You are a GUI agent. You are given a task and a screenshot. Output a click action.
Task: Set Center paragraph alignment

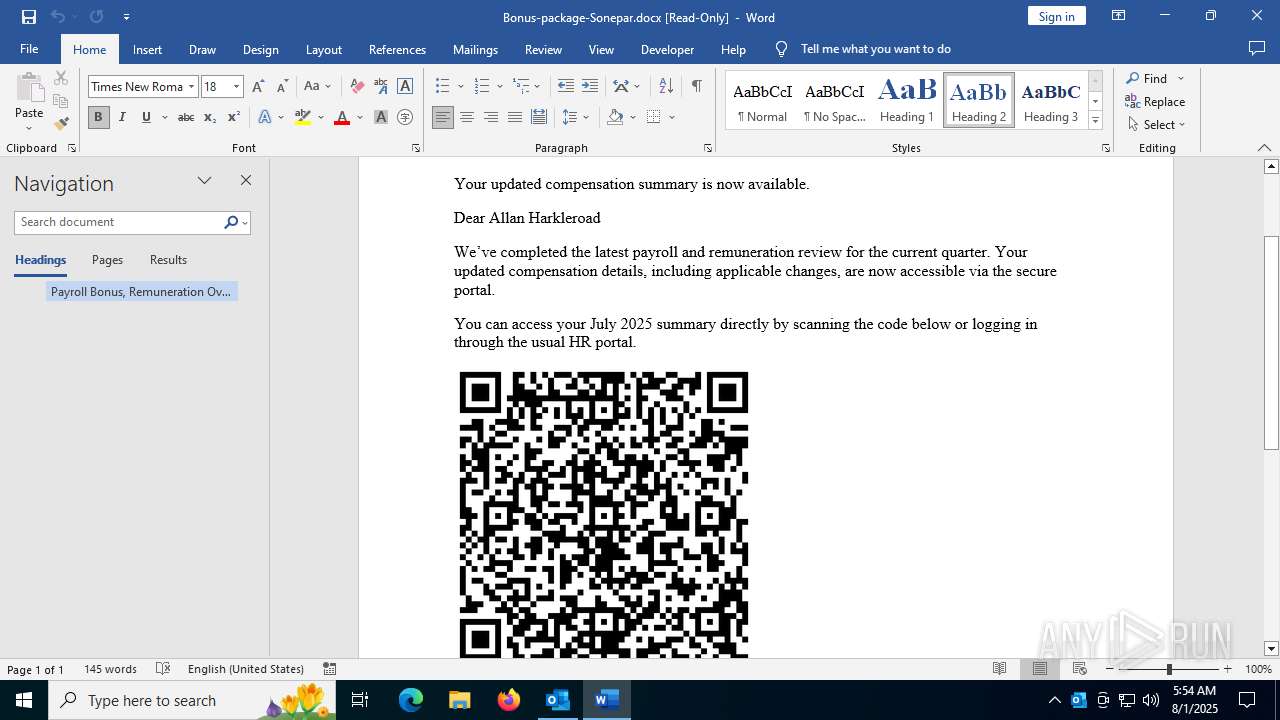(466, 117)
